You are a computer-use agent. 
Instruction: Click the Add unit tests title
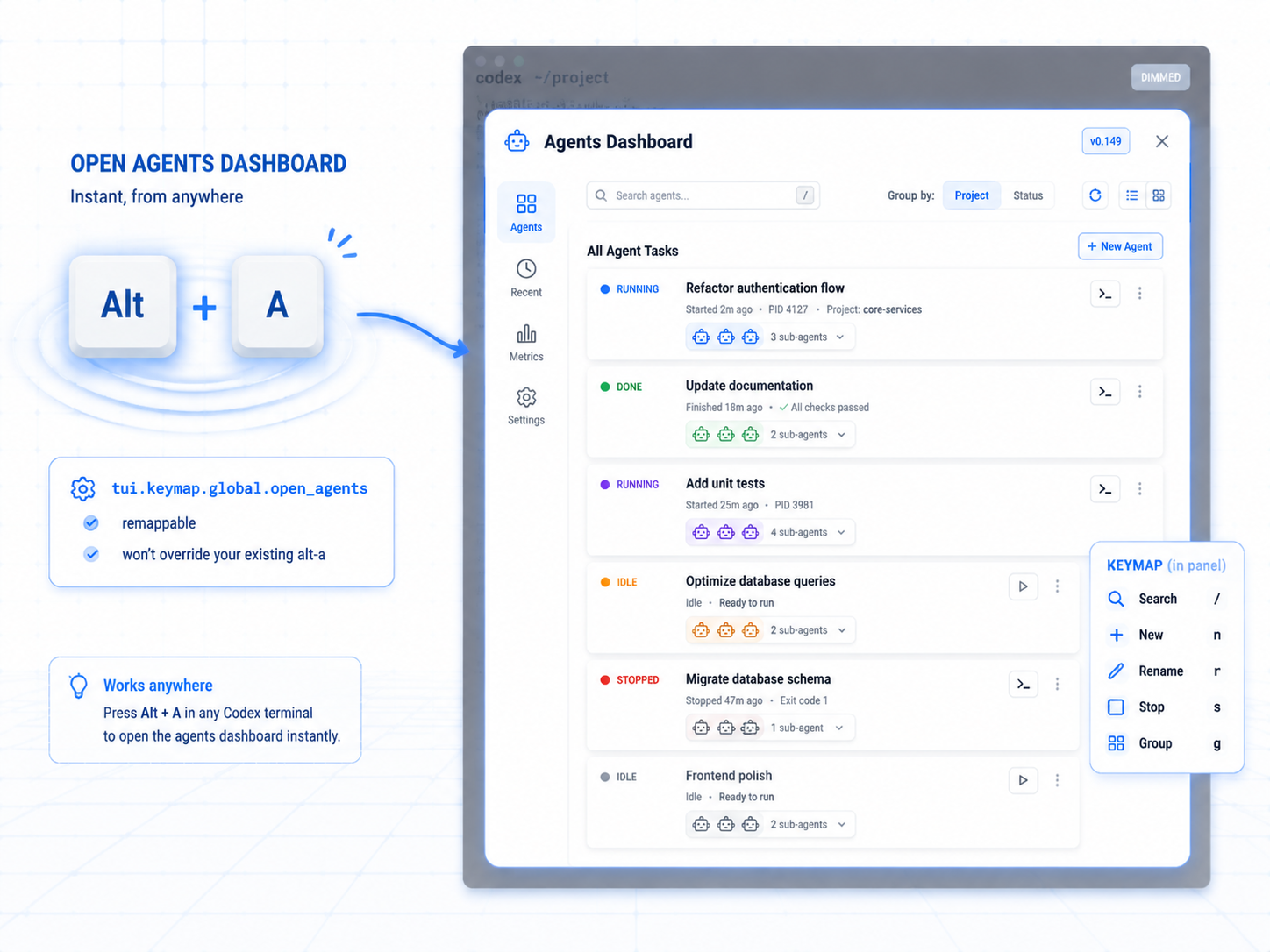[725, 484]
